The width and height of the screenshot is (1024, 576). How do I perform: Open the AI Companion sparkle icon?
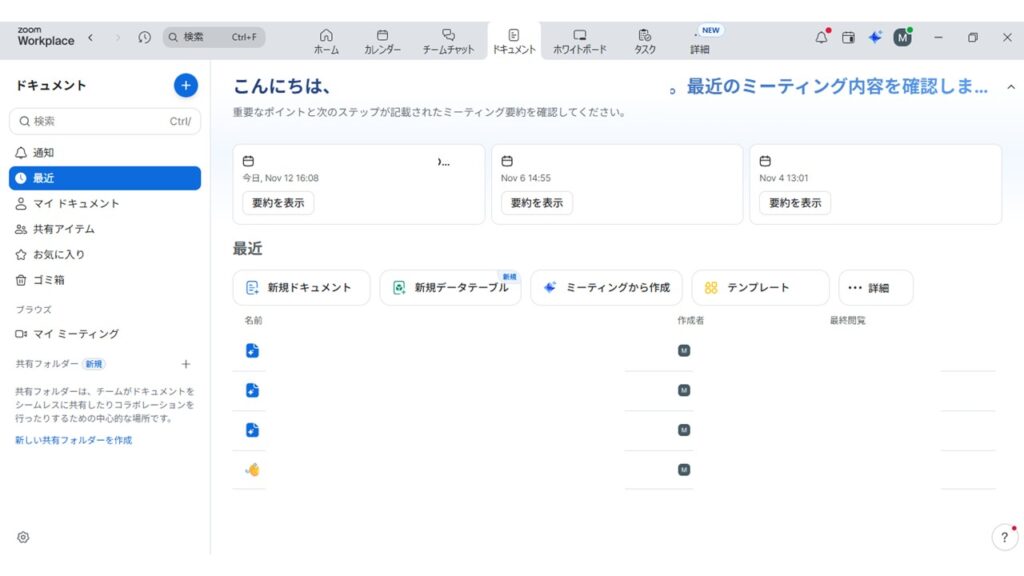[x=875, y=38]
